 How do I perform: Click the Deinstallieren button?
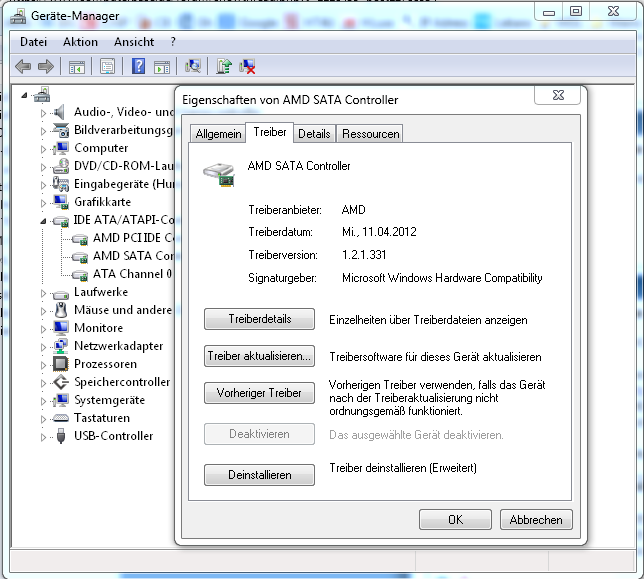click(x=260, y=475)
